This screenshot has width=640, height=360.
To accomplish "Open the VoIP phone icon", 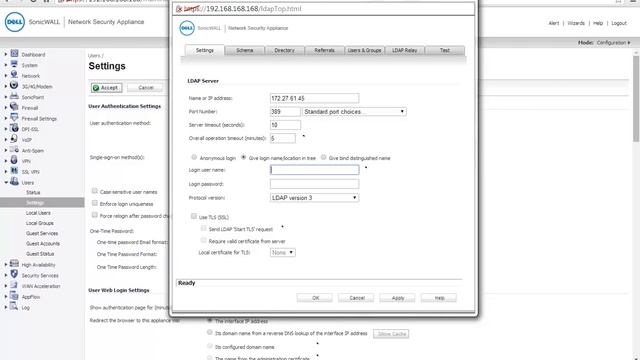I will click(14, 139).
